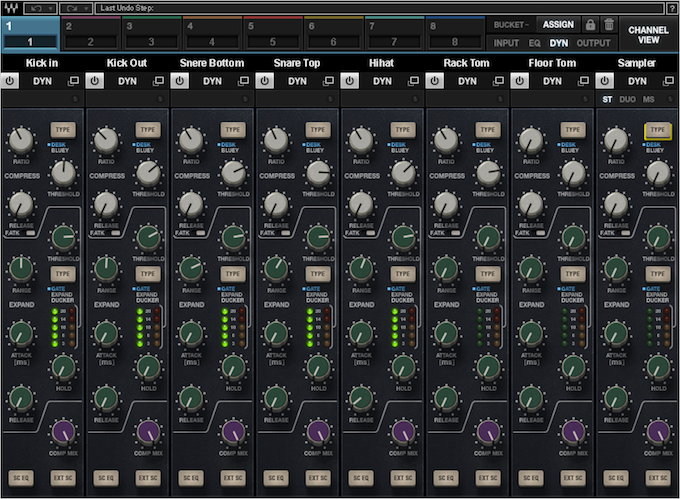
Task: Open the CHANNEL VIEW button
Action: click(648, 35)
